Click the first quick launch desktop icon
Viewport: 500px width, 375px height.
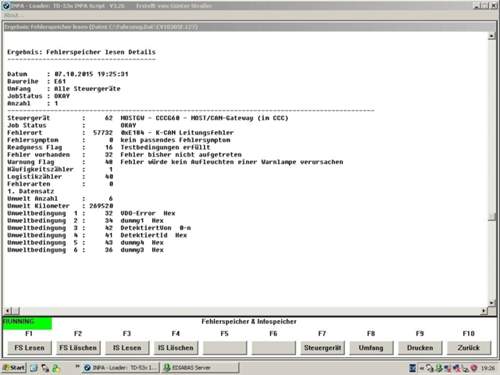(x=34, y=368)
